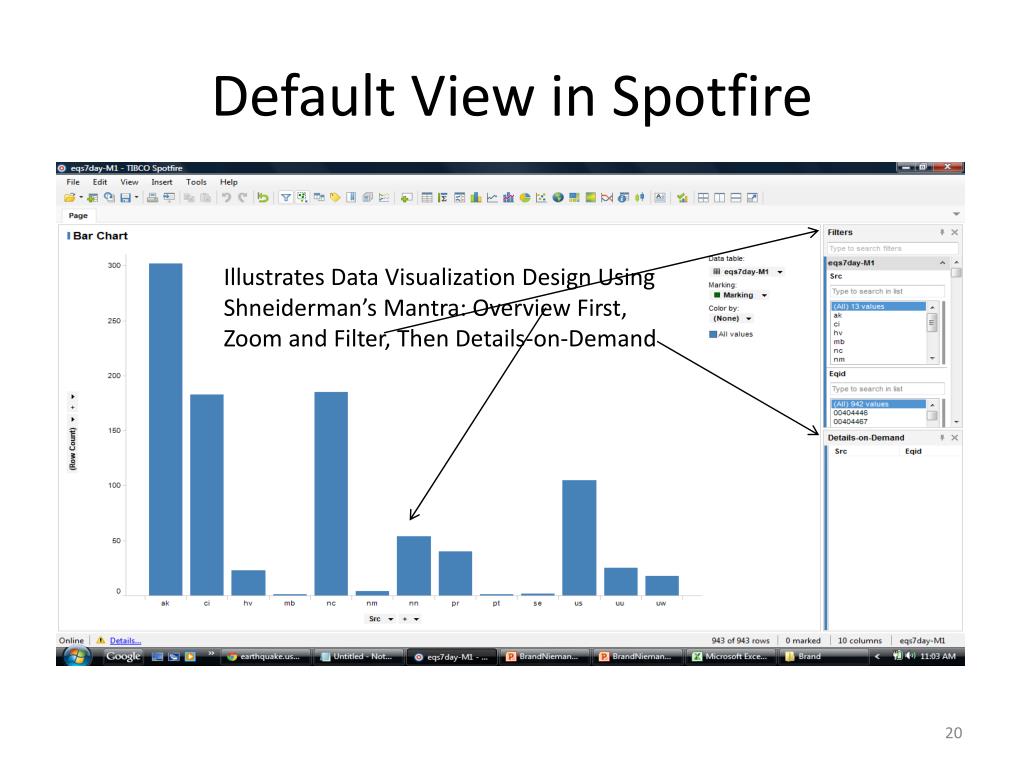Viewport: 1024px width, 768px height.
Task: Open the File menu
Action: [73, 182]
